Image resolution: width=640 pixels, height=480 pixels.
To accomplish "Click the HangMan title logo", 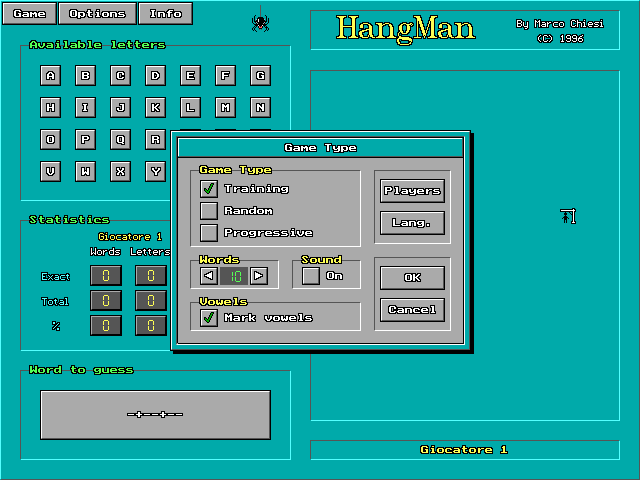I will point(405,29).
